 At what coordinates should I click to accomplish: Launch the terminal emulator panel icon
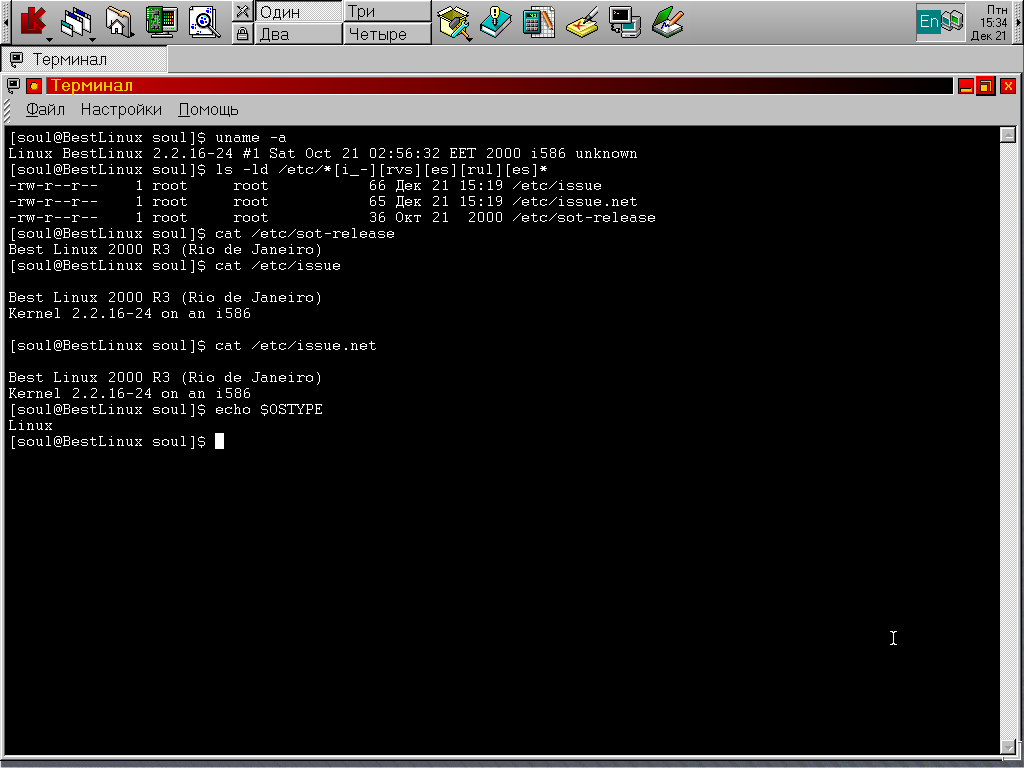[x=625, y=22]
